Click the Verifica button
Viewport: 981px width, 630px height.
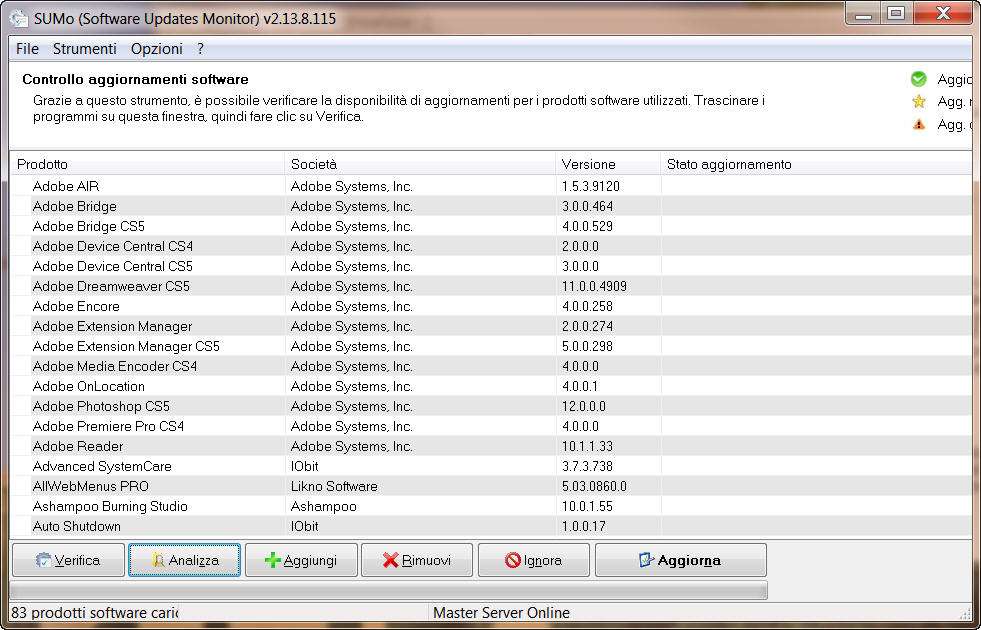[x=68, y=560]
